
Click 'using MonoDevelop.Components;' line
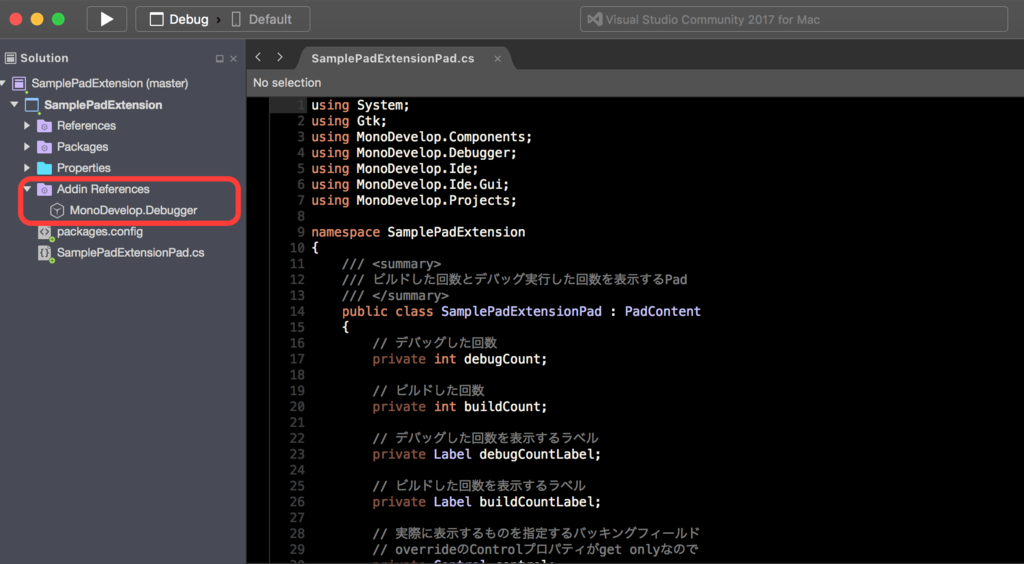coord(422,137)
